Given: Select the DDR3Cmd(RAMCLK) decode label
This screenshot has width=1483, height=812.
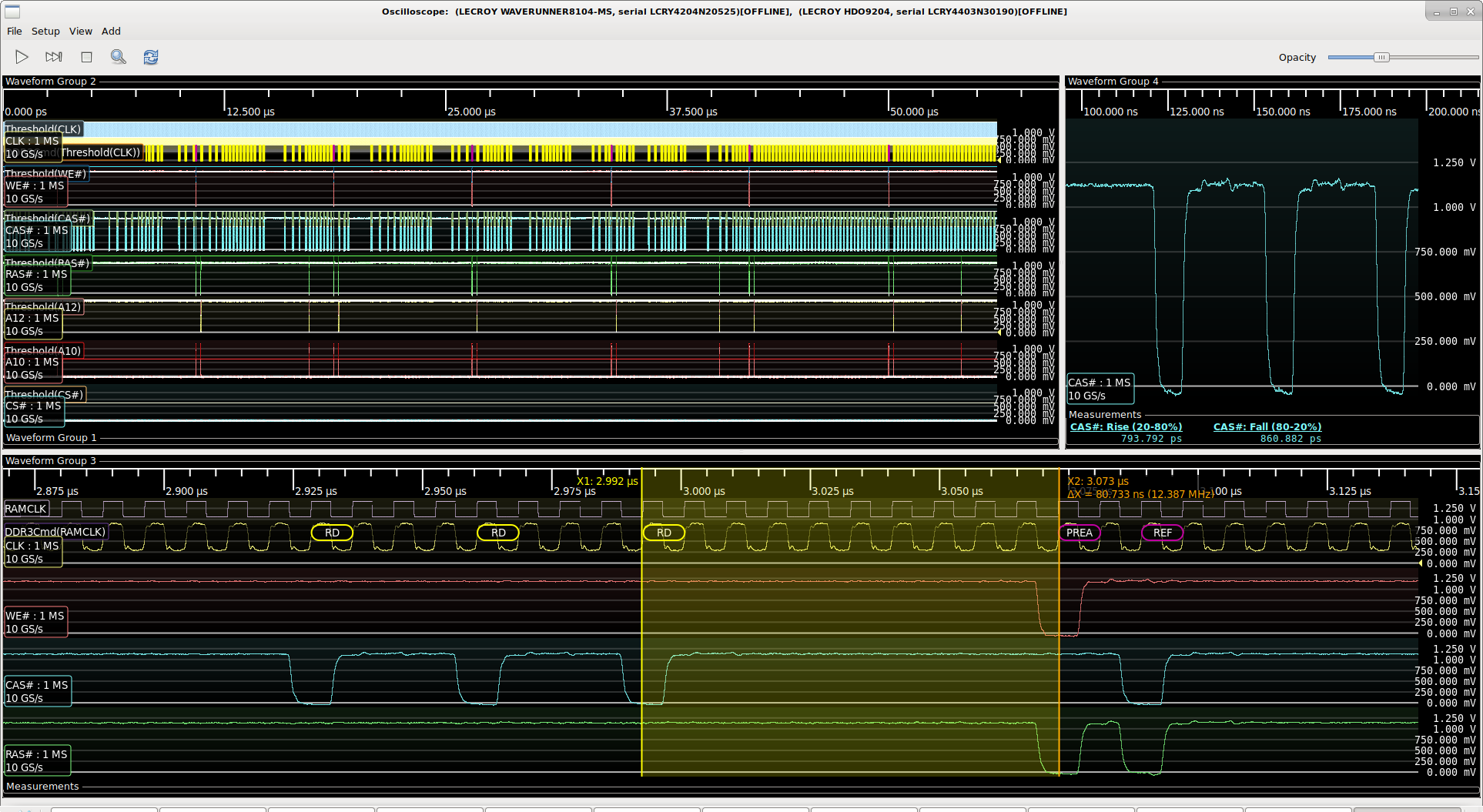Looking at the screenshot, I should 55,532.
